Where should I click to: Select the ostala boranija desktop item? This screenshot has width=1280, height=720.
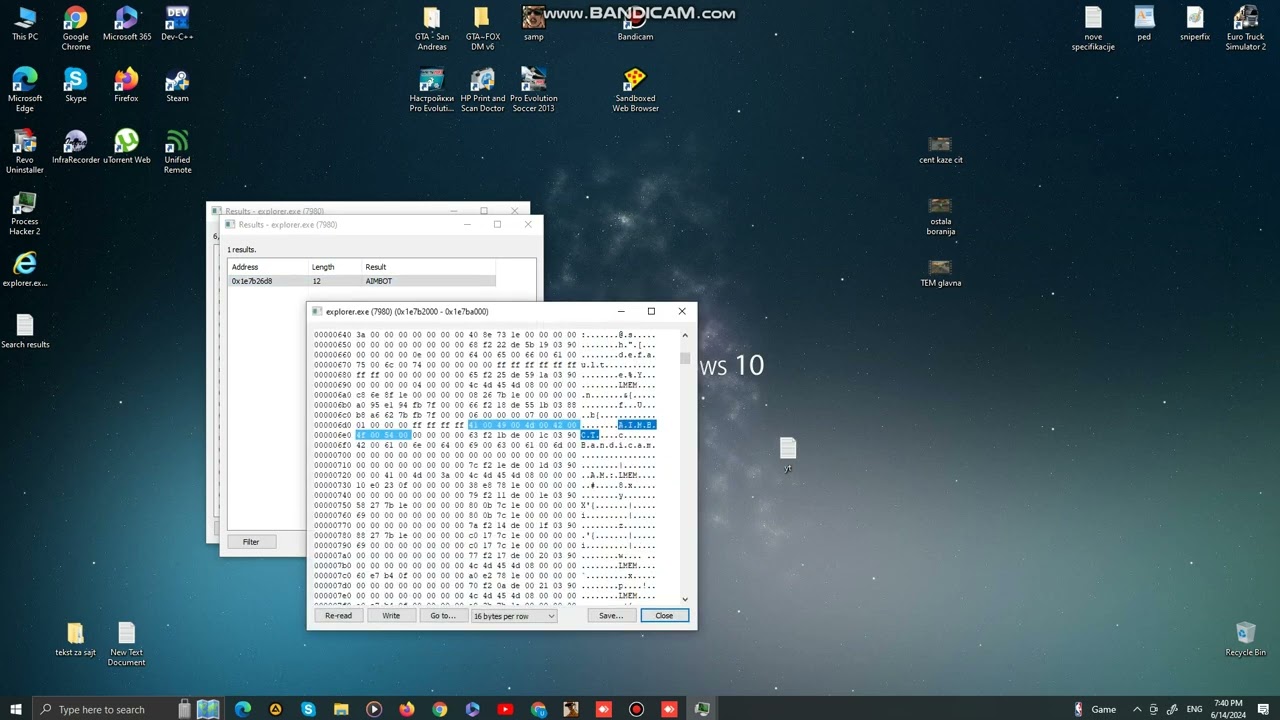click(x=941, y=216)
